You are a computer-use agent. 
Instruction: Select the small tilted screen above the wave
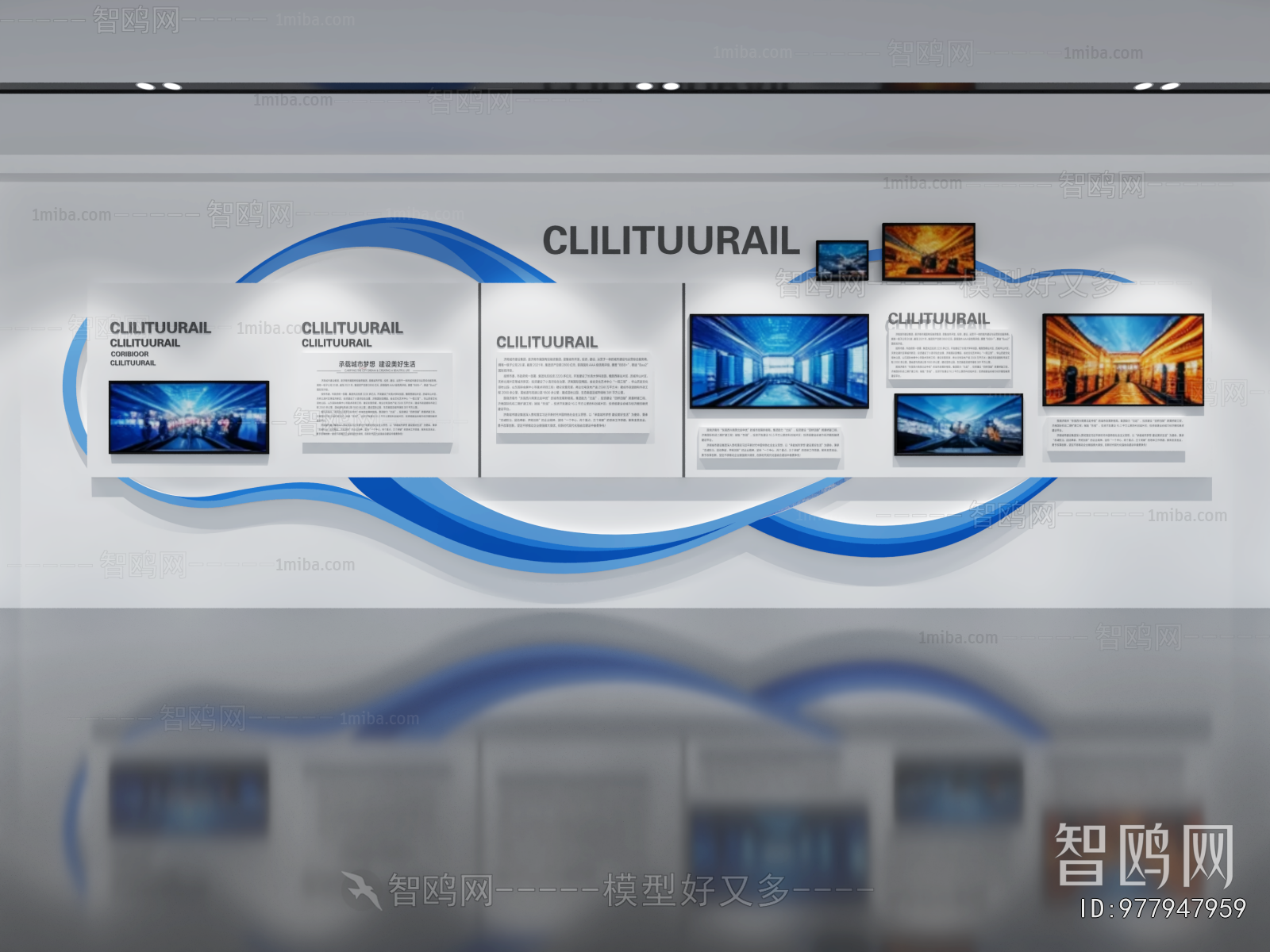pyautogui.click(x=843, y=259)
